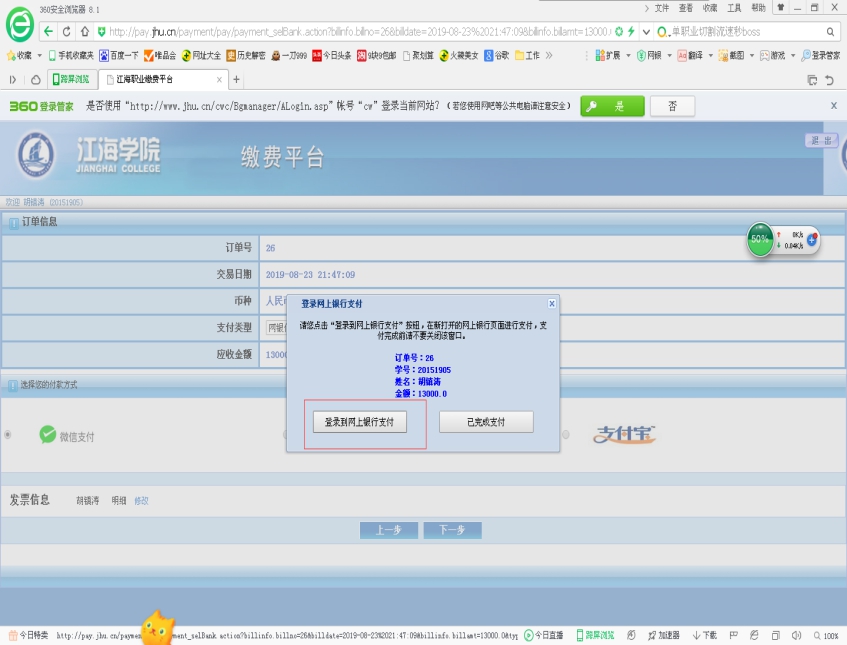Click the search magnifier icon in search box

[833, 32]
